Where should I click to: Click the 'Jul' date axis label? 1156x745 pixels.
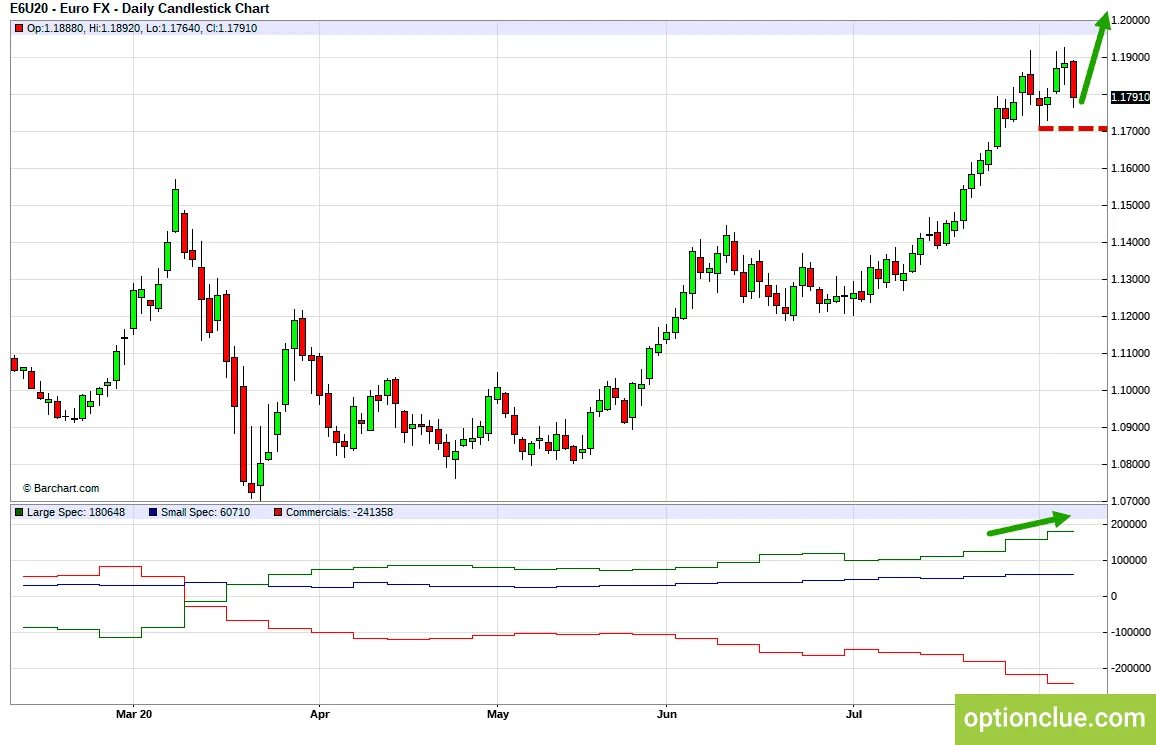[x=854, y=714]
